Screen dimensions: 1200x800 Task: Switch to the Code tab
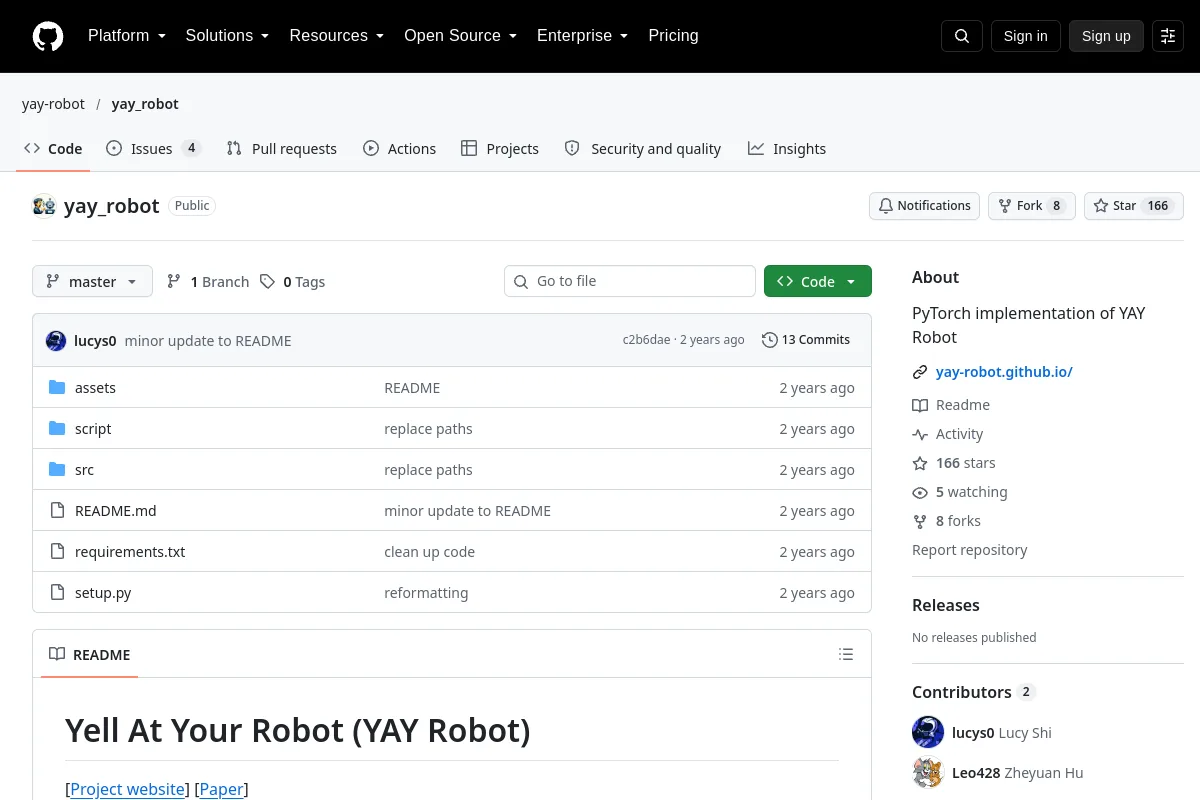pyautogui.click(x=53, y=148)
